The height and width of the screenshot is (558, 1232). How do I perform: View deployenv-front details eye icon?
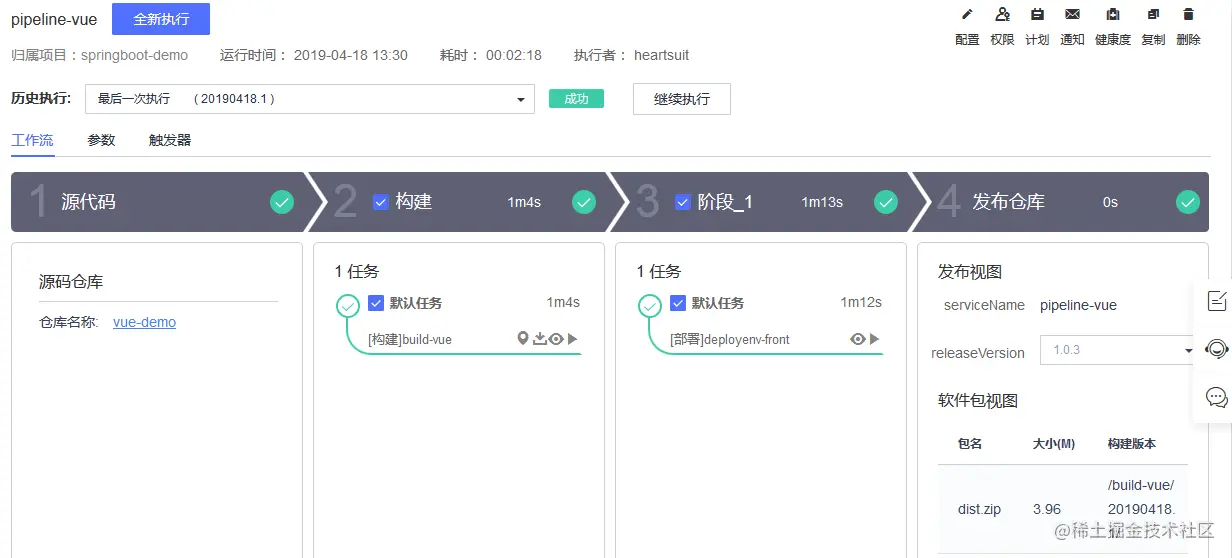(x=857, y=339)
